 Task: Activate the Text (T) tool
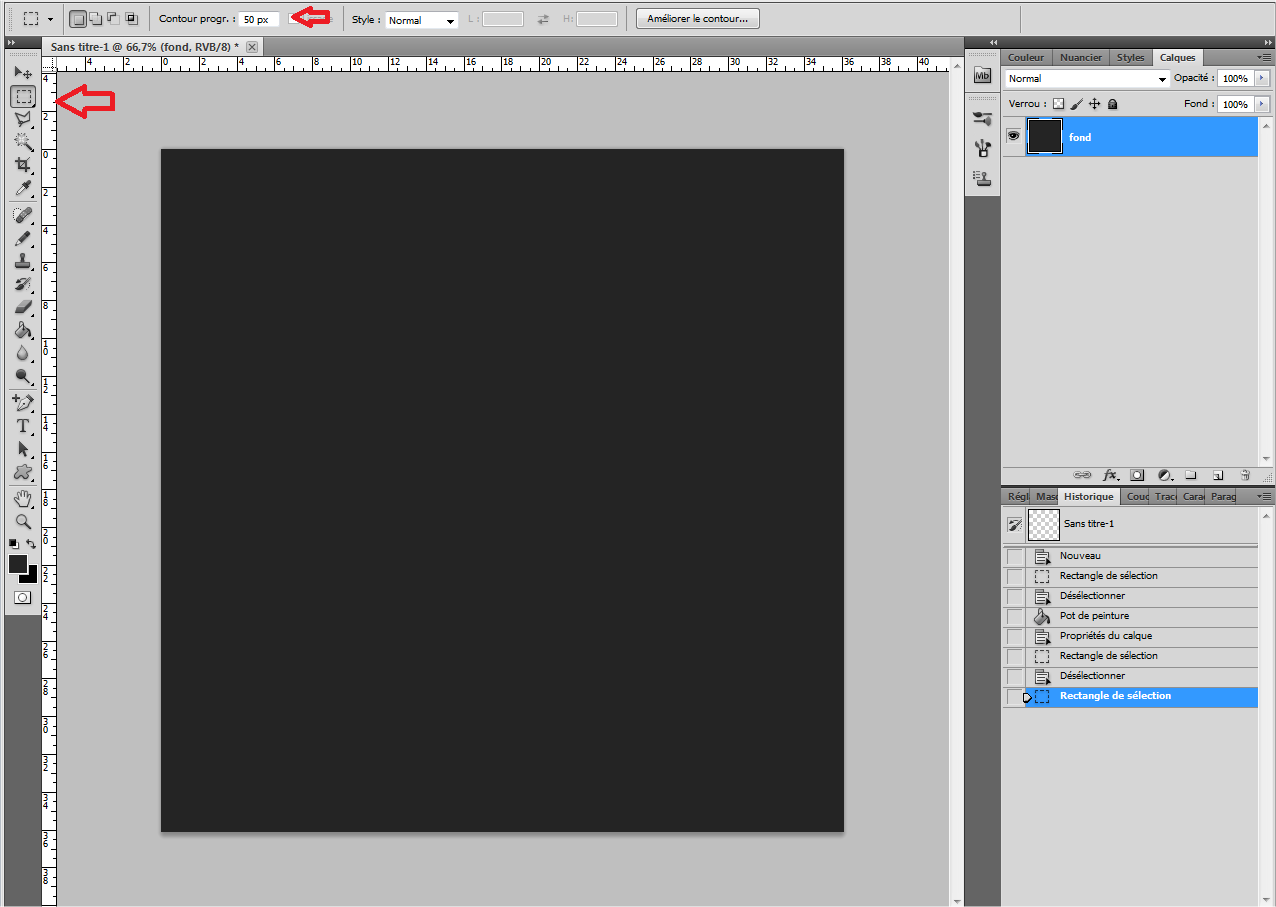(22, 426)
